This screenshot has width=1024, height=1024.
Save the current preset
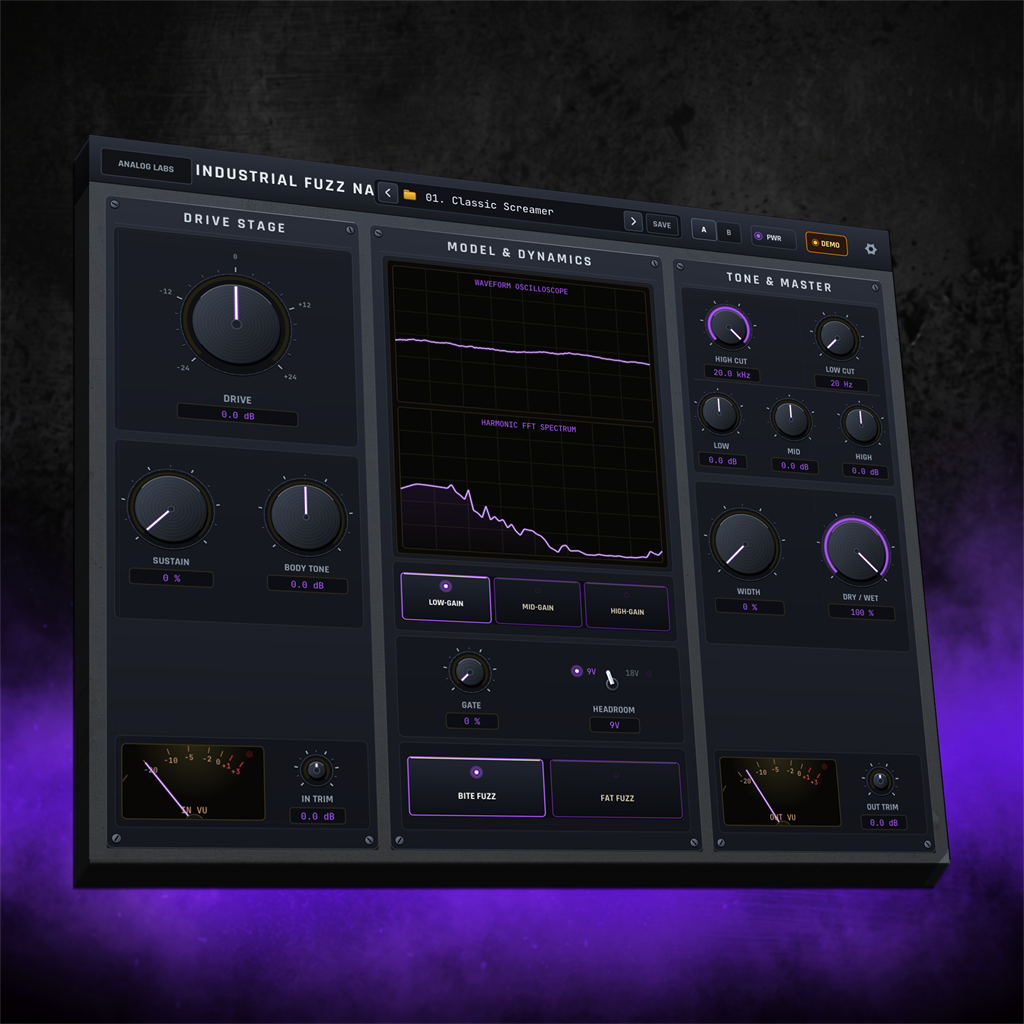(662, 225)
